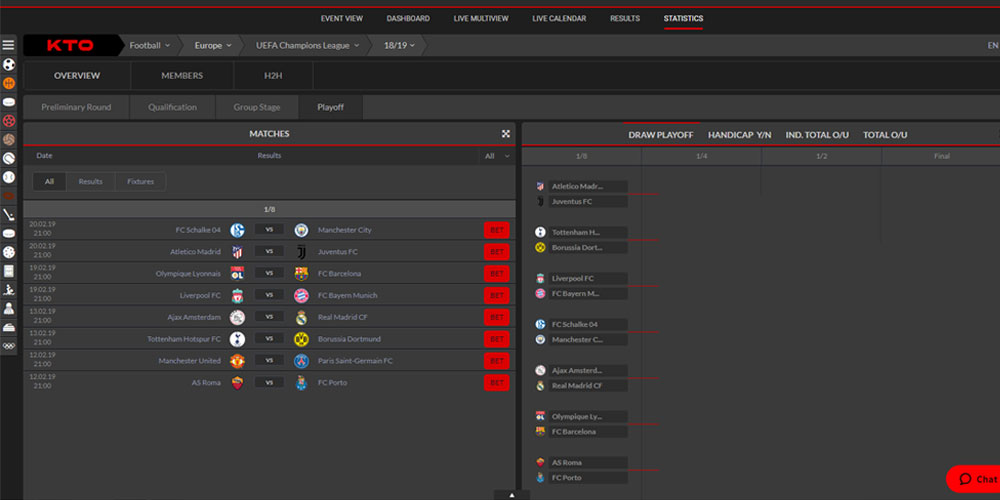The width and height of the screenshot is (1000, 500).
Task: Open the Football sport dropdown
Action: tap(149, 46)
